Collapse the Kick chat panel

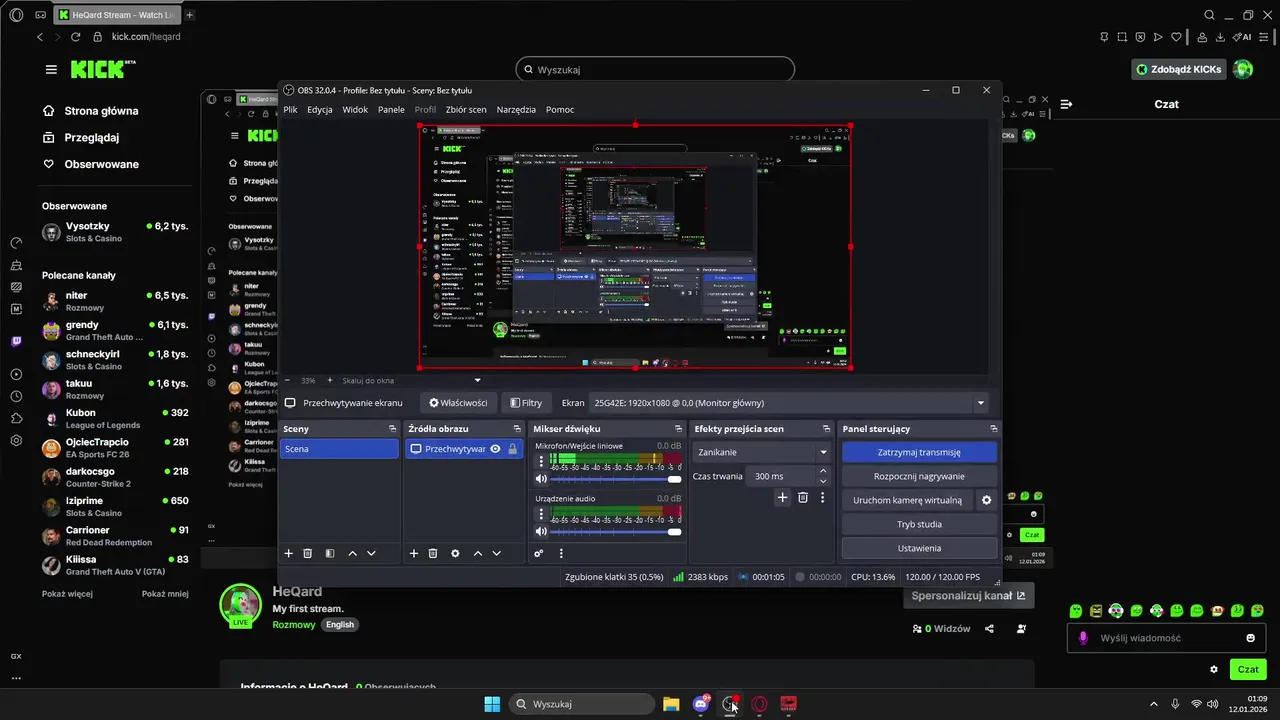(x=1067, y=104)
